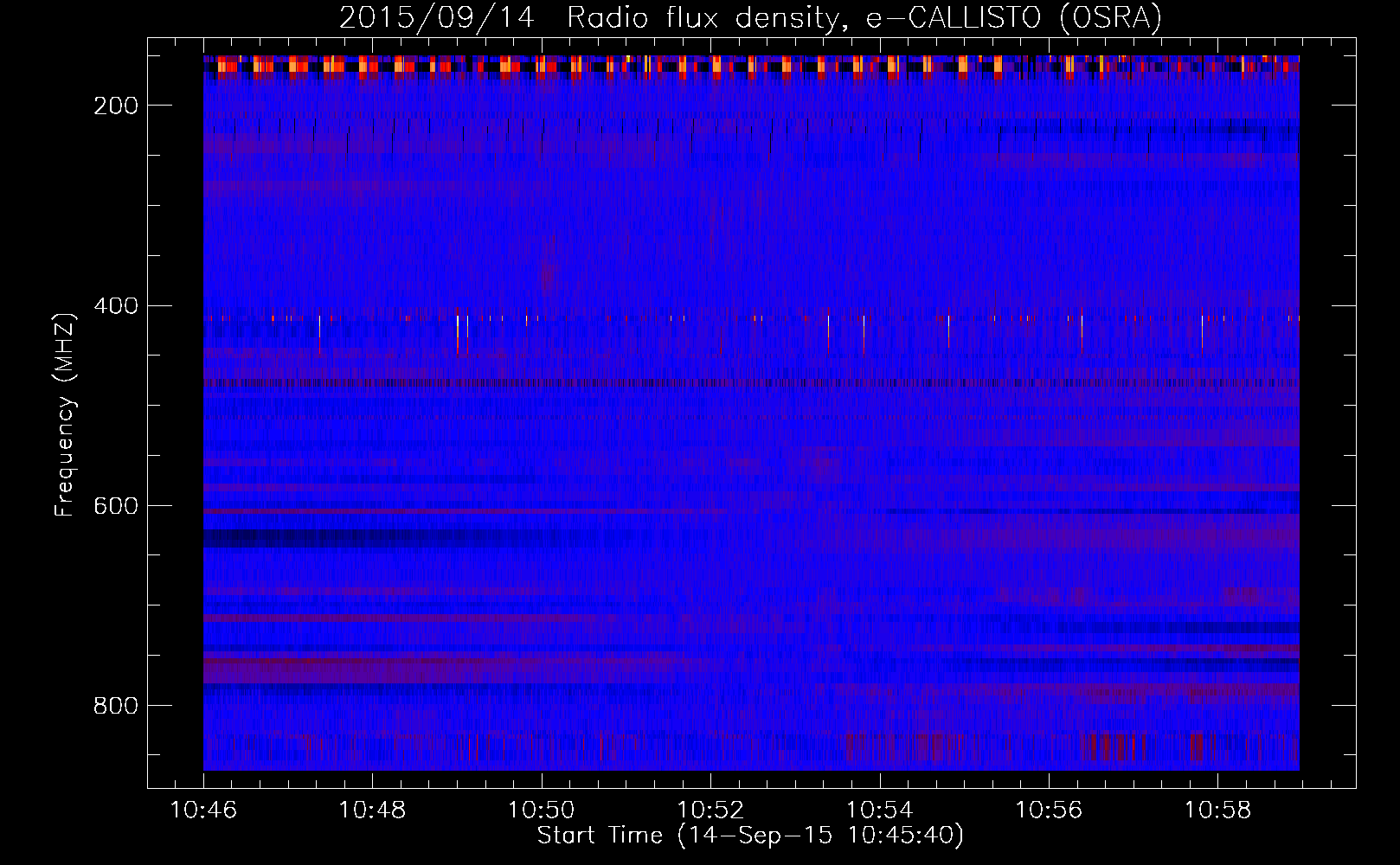Click the 10:54 time tick label
Viewport: 1400px width, 865px height.
pos(879,811)
